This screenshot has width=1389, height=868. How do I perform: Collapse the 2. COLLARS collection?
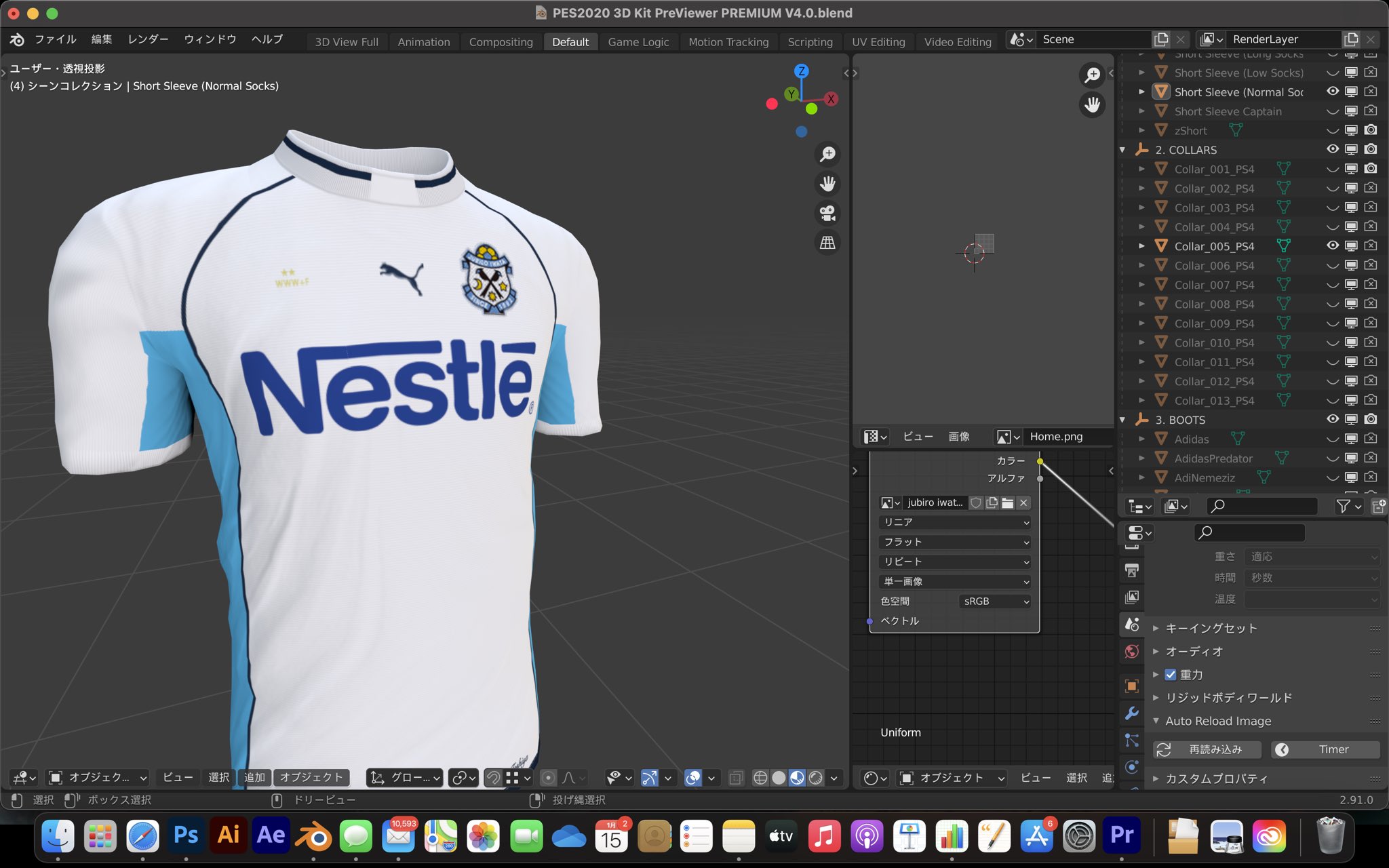(1122, 150)
